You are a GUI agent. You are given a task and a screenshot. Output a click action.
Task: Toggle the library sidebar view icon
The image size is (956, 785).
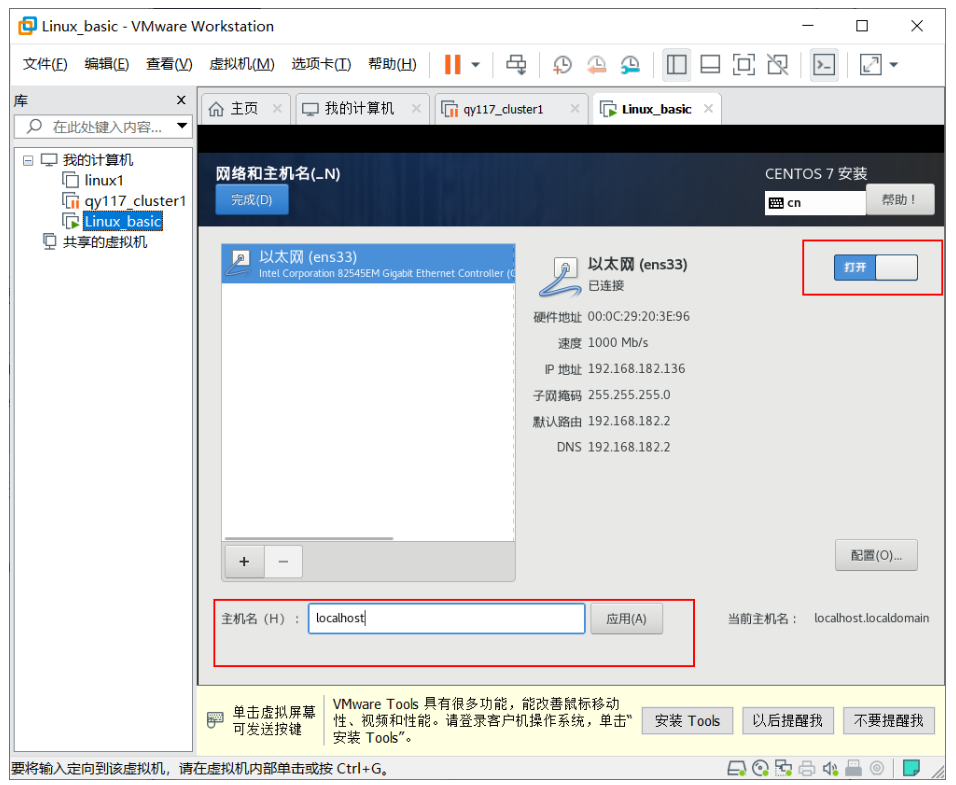pyautogui.click(x=676, y=64)
